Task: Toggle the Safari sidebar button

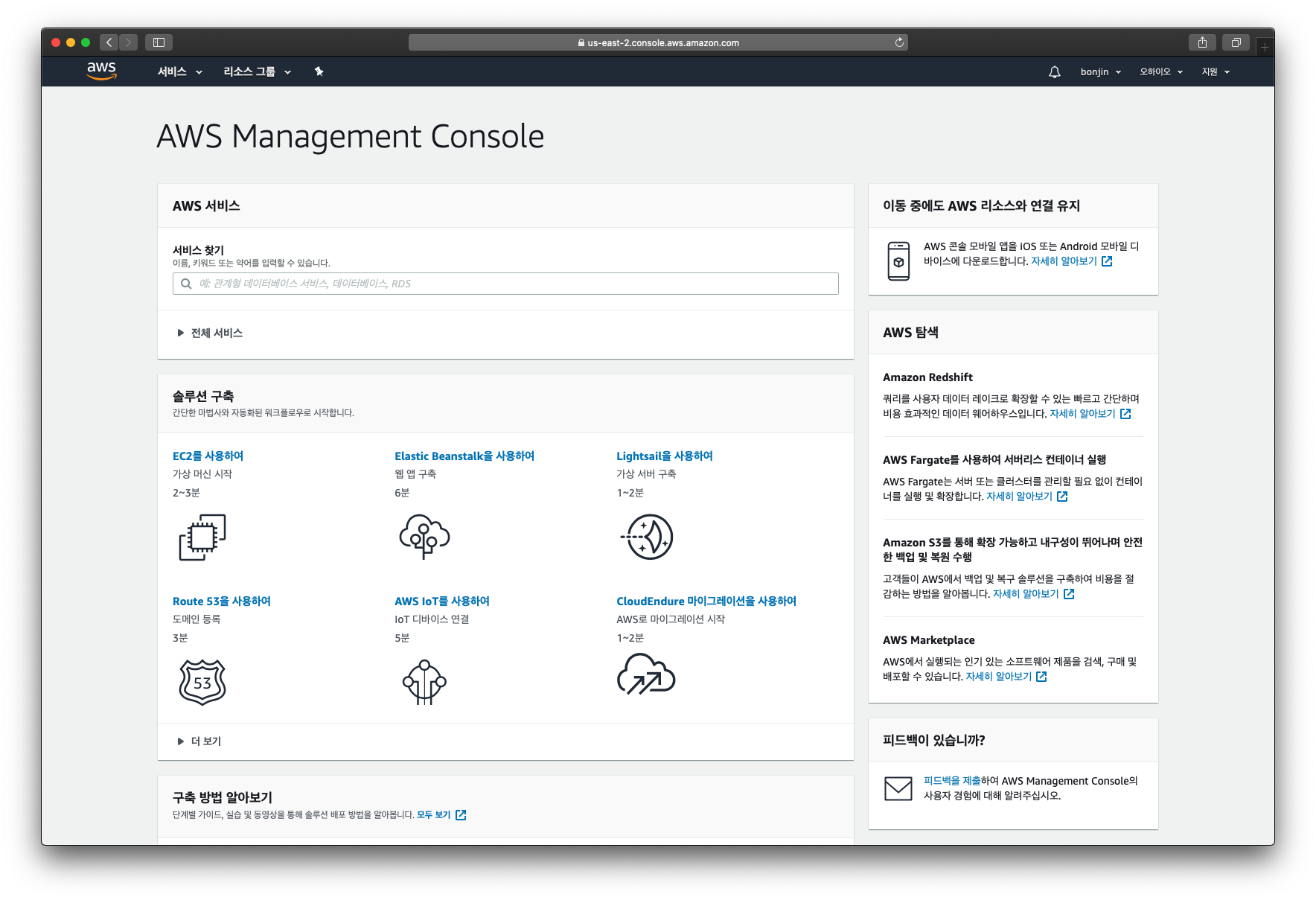Action: pyautogui.click(x=159, y=42)
